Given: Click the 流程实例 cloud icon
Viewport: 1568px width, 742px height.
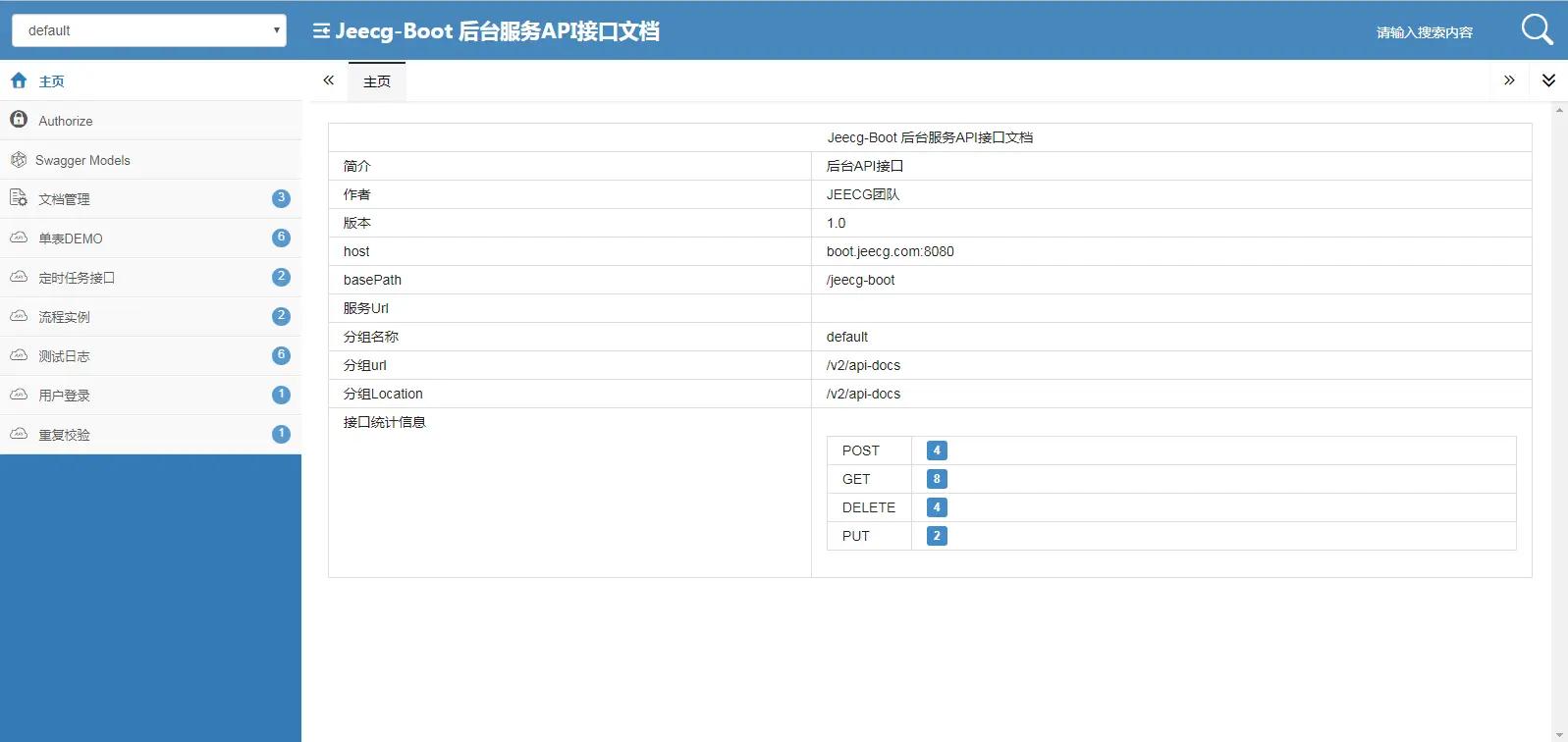Looking at the screenshot, I should tap(19, 316).
